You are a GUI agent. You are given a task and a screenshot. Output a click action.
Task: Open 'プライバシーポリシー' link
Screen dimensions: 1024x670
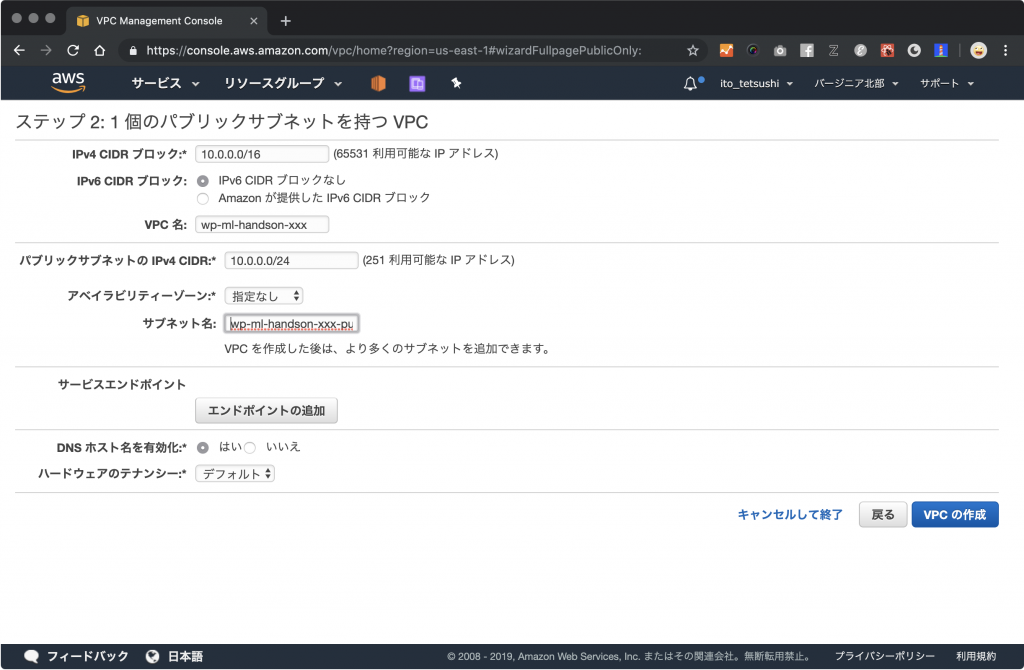click(x=885, y=656)
